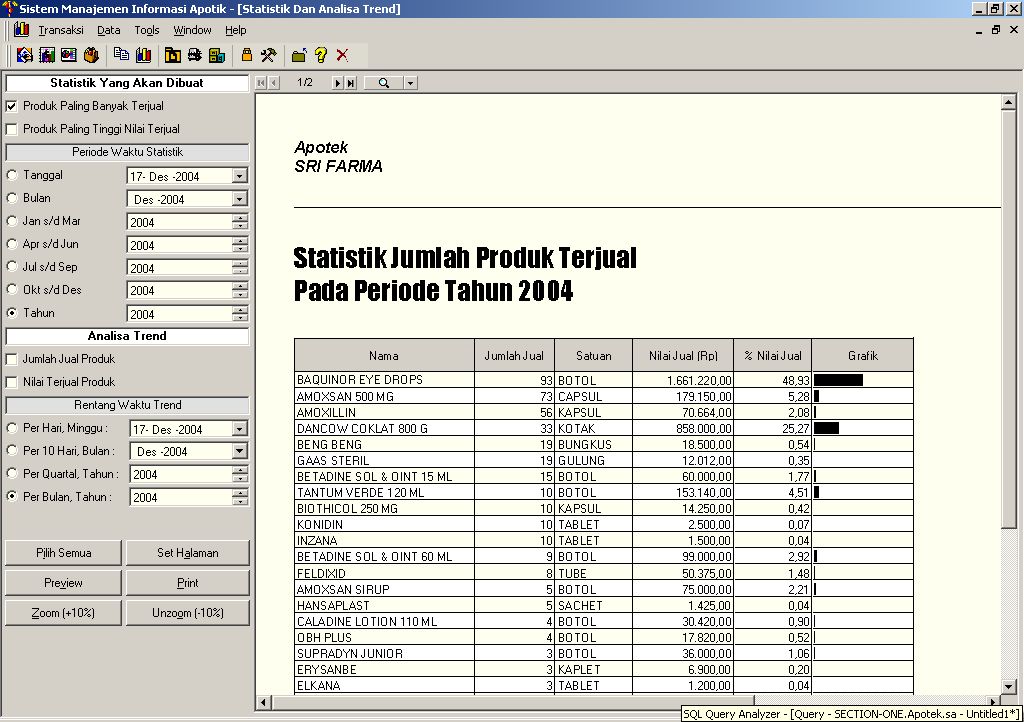Open the hammer and wrench tools icon
The image size is (1024, 722).
point(268,55)
